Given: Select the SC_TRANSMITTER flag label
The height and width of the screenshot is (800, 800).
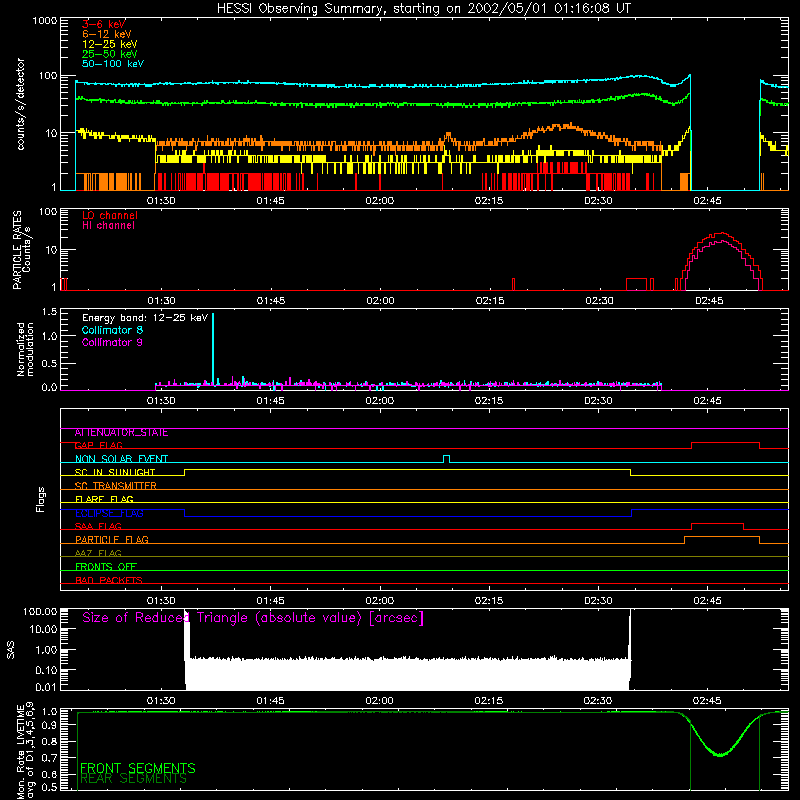Looking at the screenshot, I should (115, 485).
